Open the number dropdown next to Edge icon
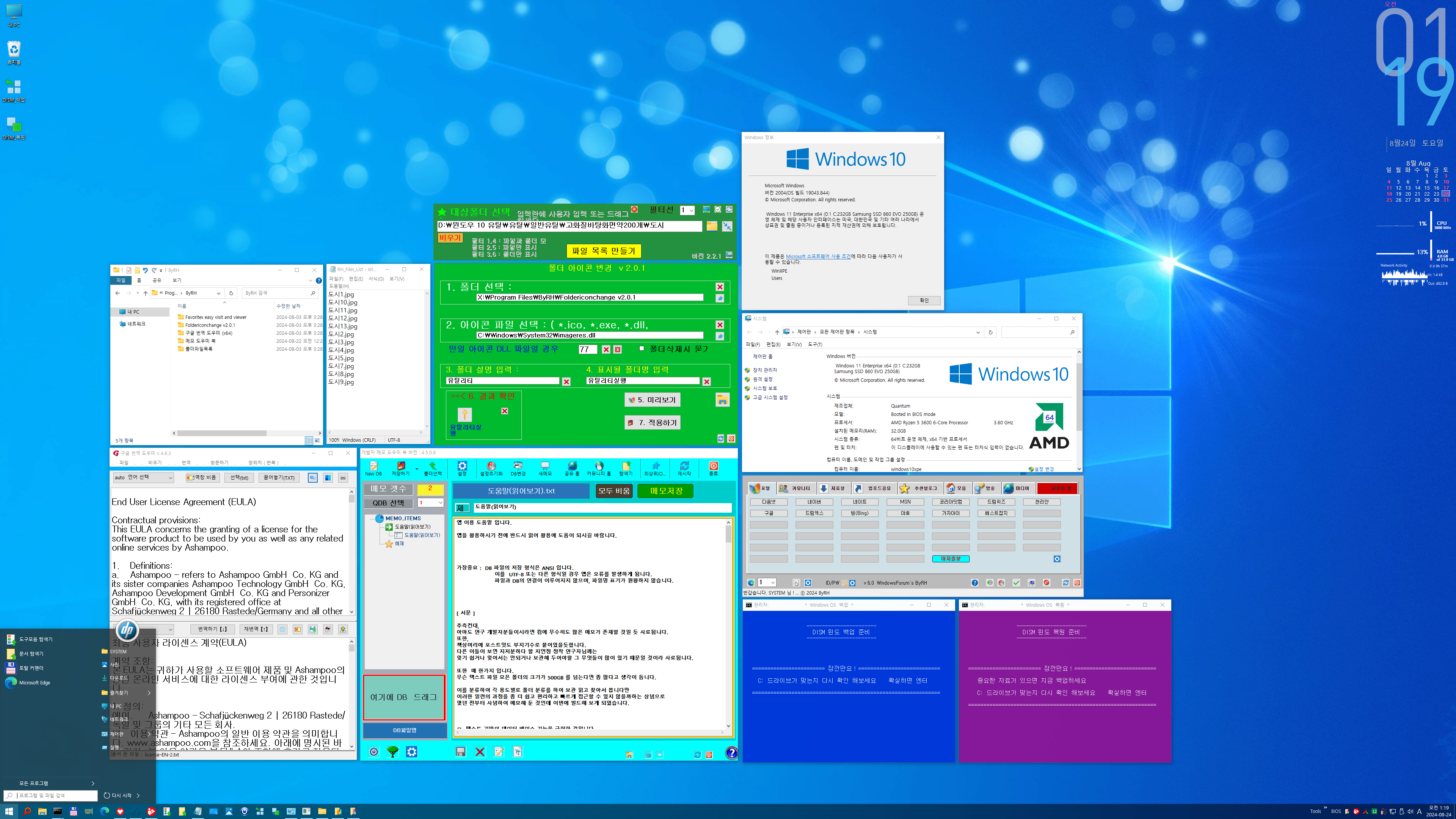 pos(767,583)
